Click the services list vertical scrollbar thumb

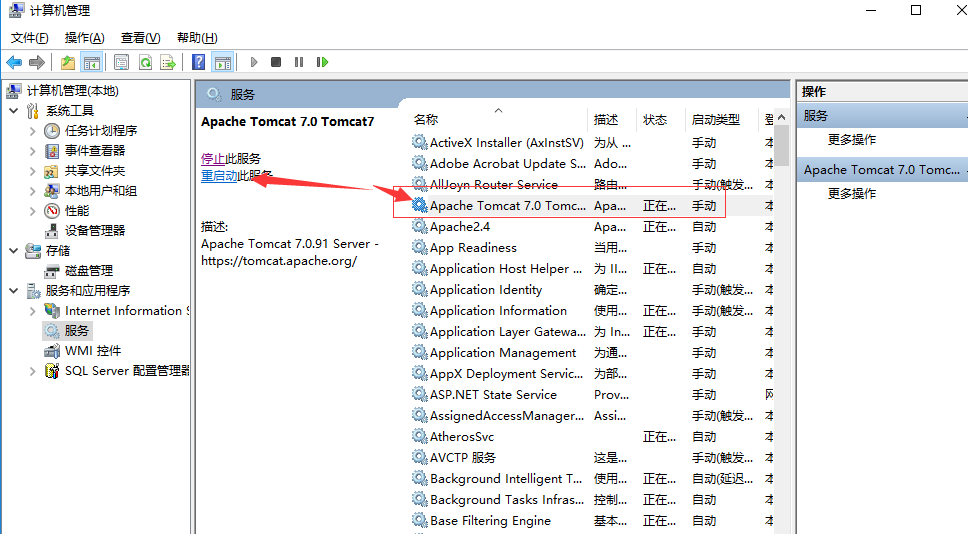pos(782,146)
